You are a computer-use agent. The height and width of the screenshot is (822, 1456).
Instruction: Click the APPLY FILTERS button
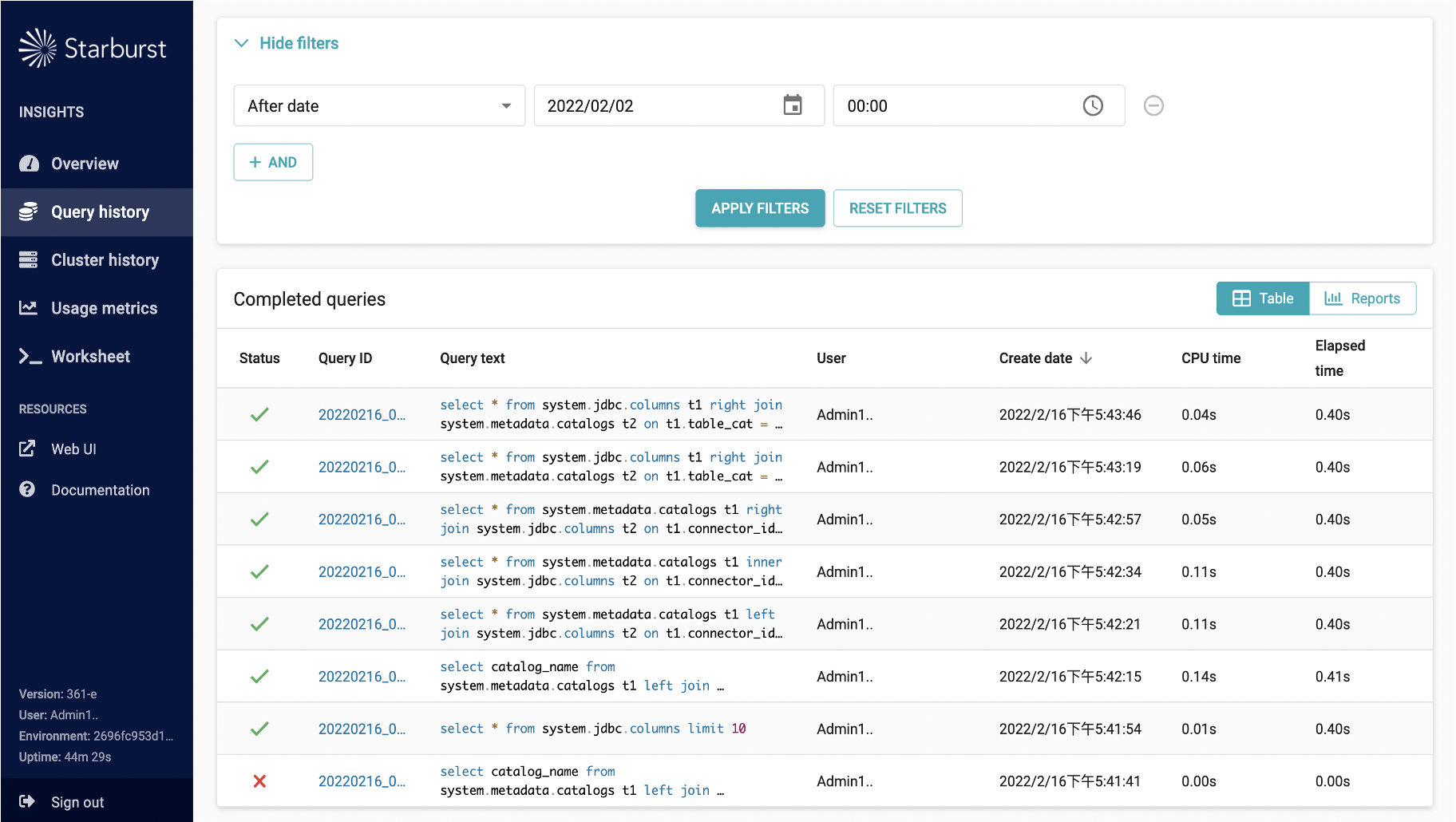pos(760,208)
